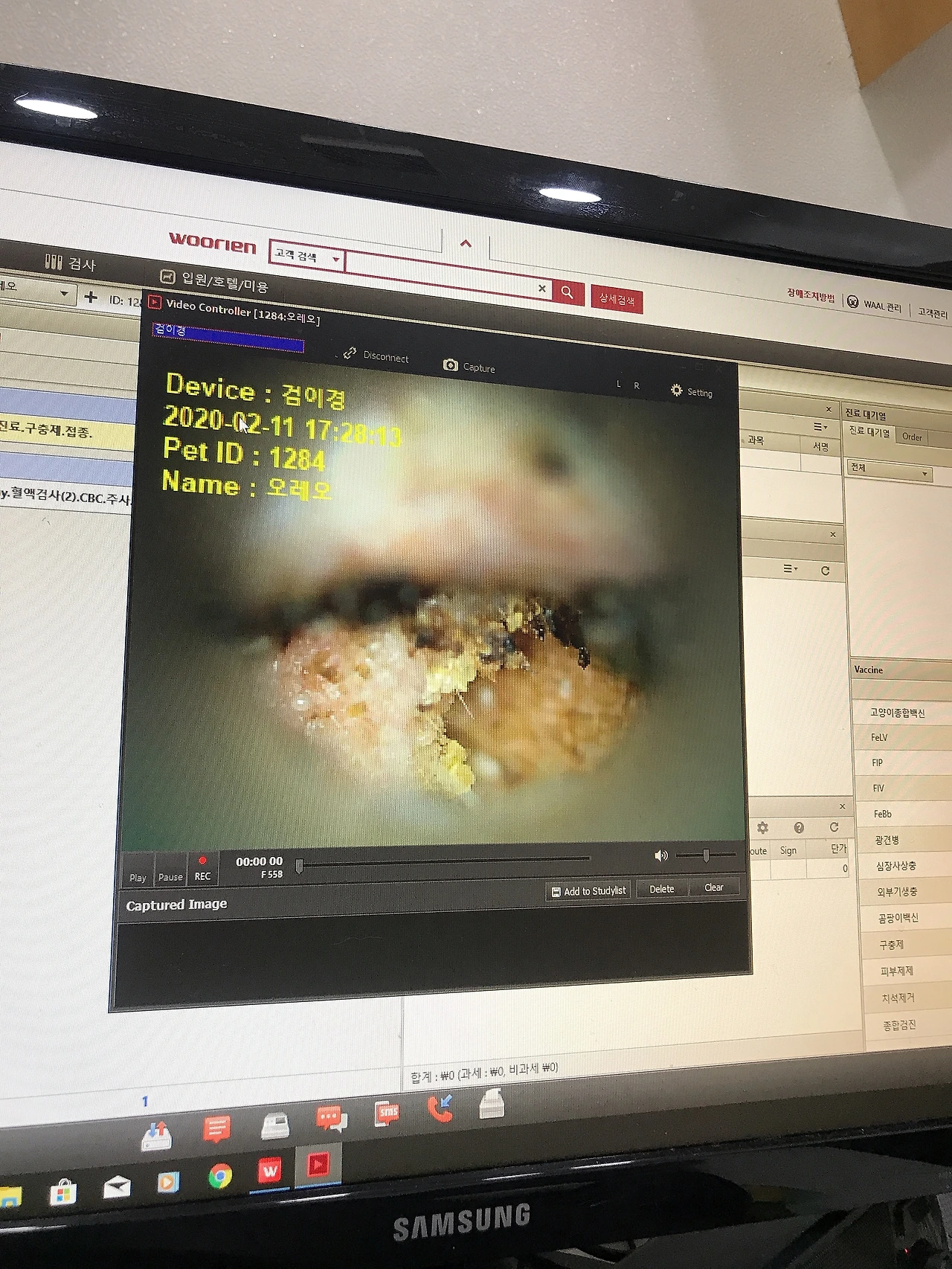Open the Mail app on the taskbar
Image resolution: width=952 pixels, height=1269 pixels.
pyautogui.click(x=117, y=1187)
